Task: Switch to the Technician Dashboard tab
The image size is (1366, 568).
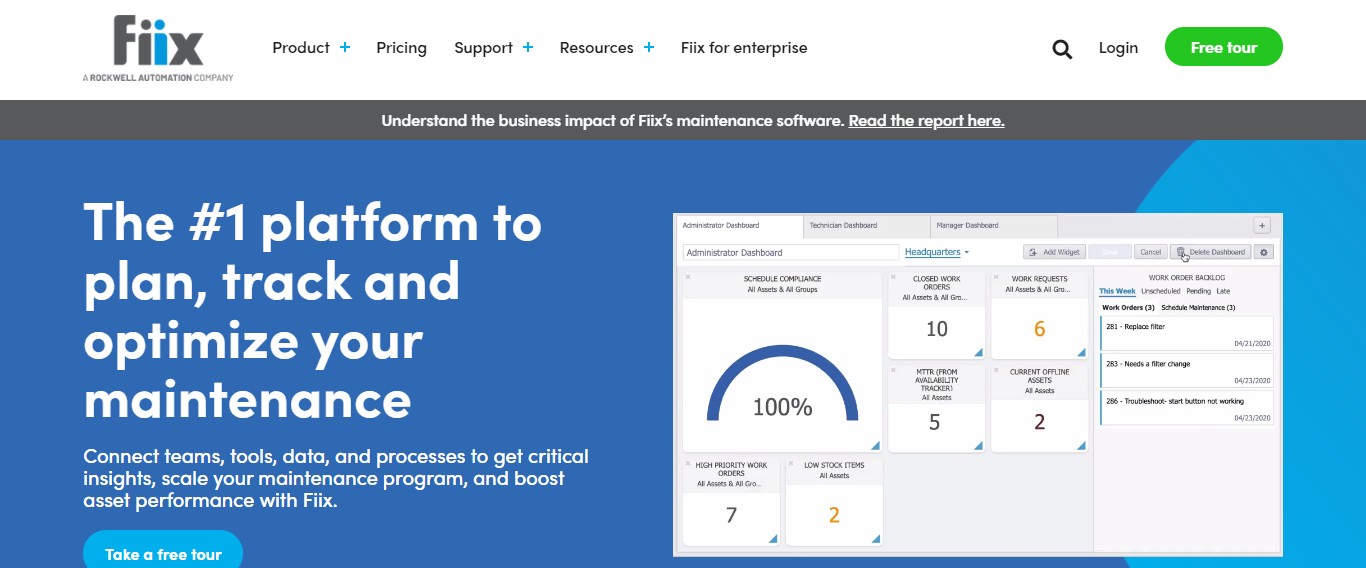Action: [867, 226]
